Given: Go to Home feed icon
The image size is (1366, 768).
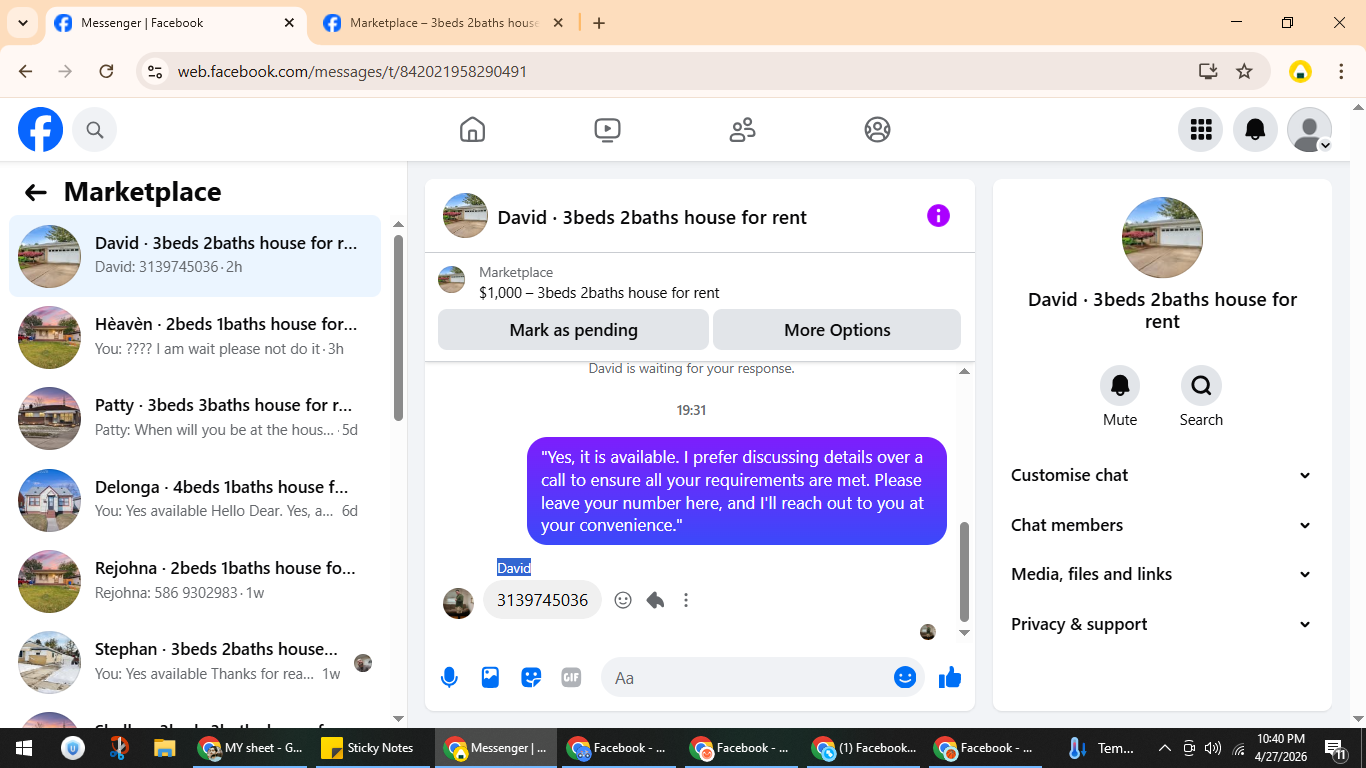Looking at the screenshot, I should click(472, 130).
